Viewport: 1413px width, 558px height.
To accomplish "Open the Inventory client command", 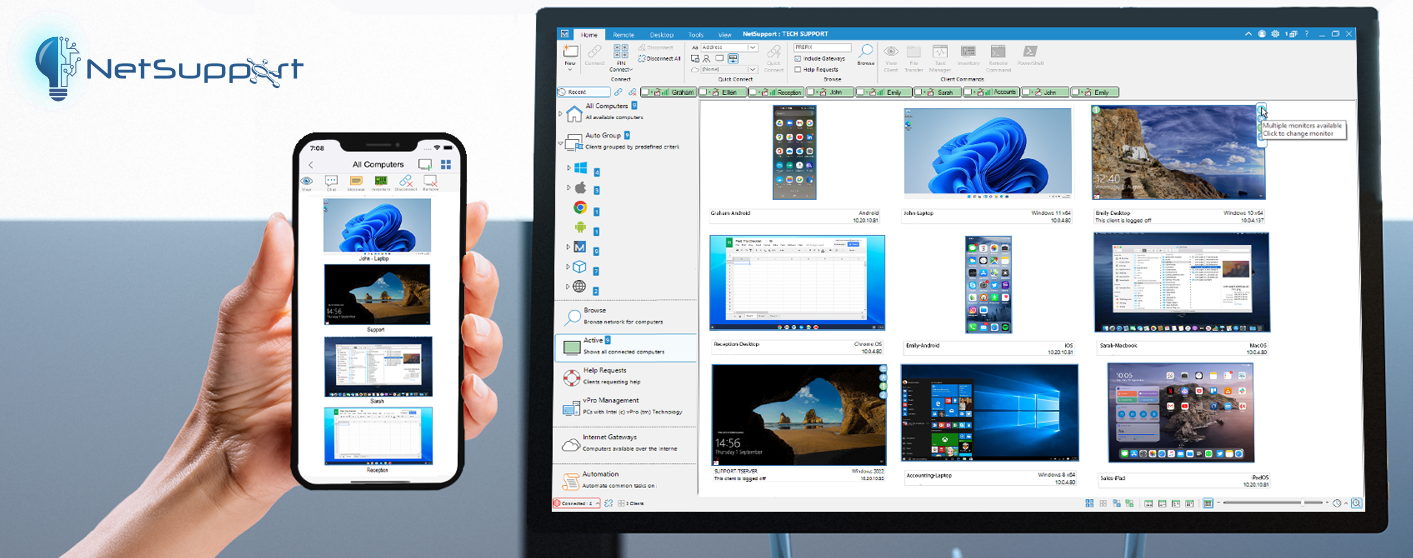I will (969, 55).
